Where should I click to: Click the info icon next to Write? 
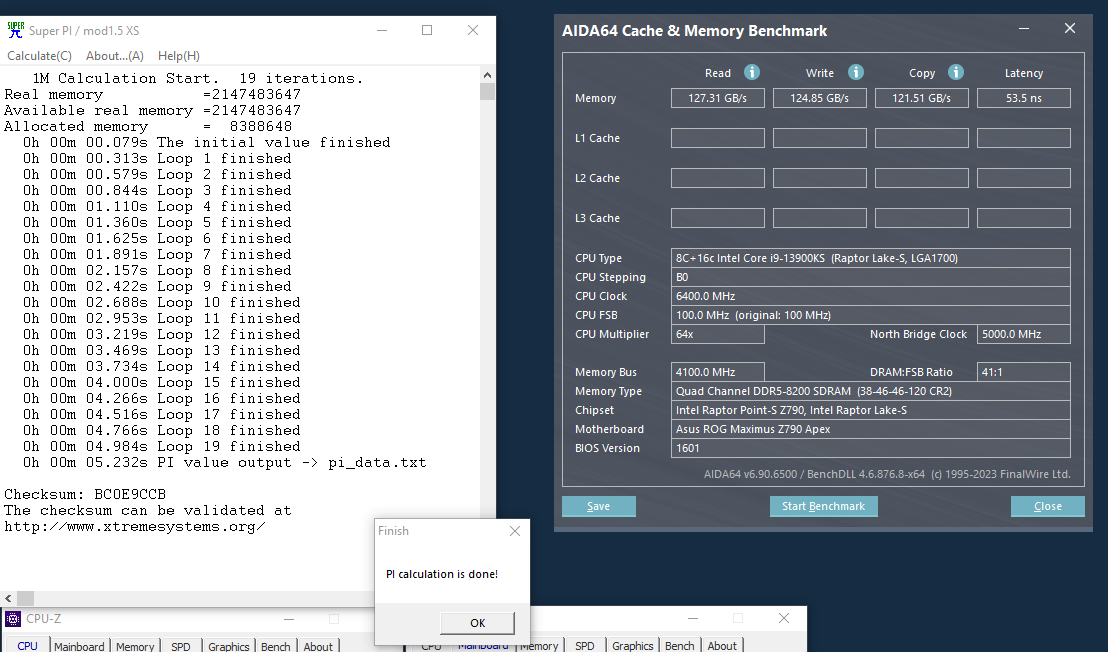tap(856, 72)
